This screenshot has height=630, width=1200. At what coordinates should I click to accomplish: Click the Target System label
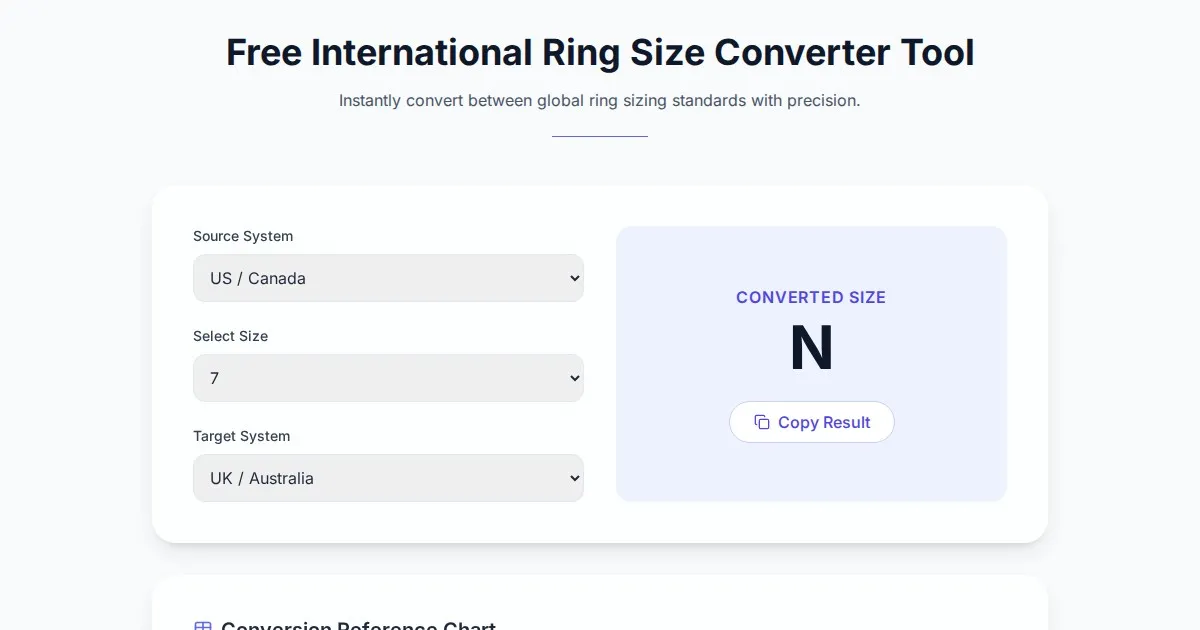tap(241, 436)
